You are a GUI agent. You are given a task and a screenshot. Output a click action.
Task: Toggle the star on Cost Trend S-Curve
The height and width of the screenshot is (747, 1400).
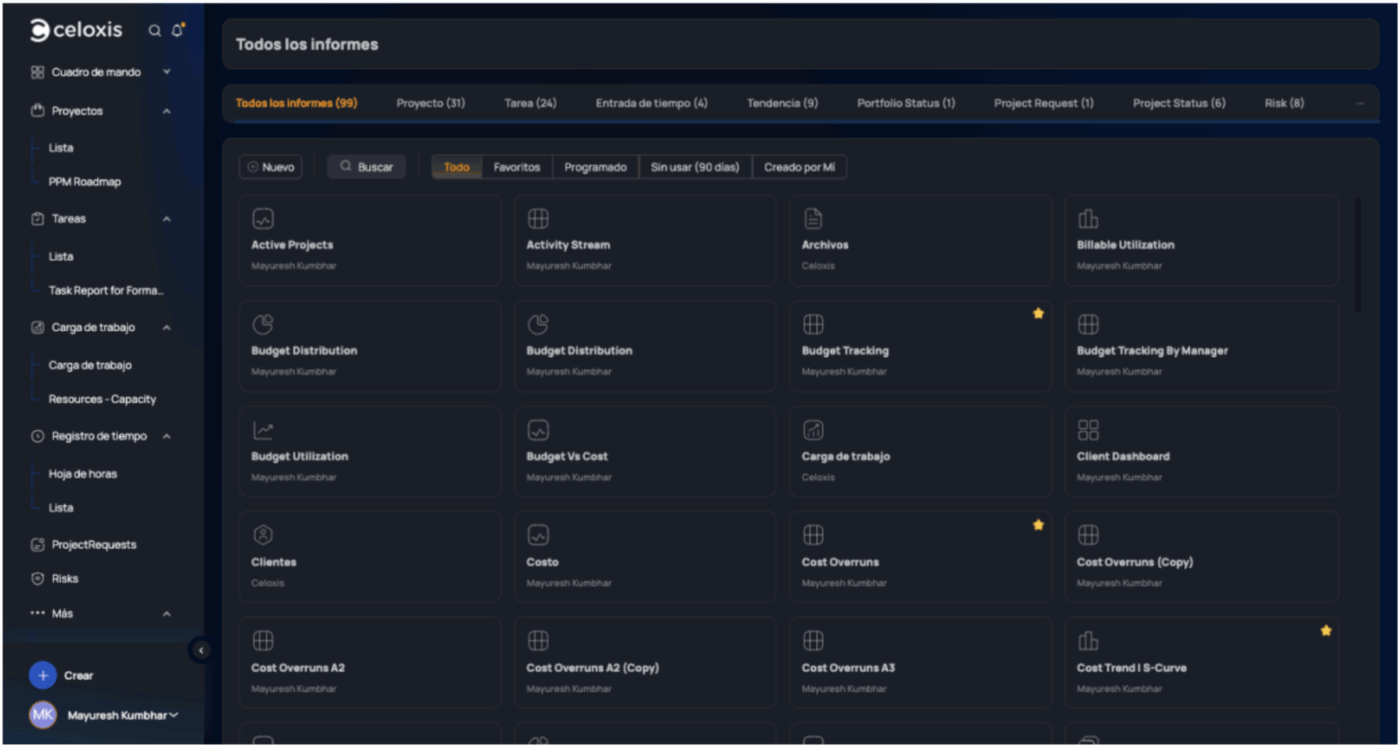click(1325, 631)
